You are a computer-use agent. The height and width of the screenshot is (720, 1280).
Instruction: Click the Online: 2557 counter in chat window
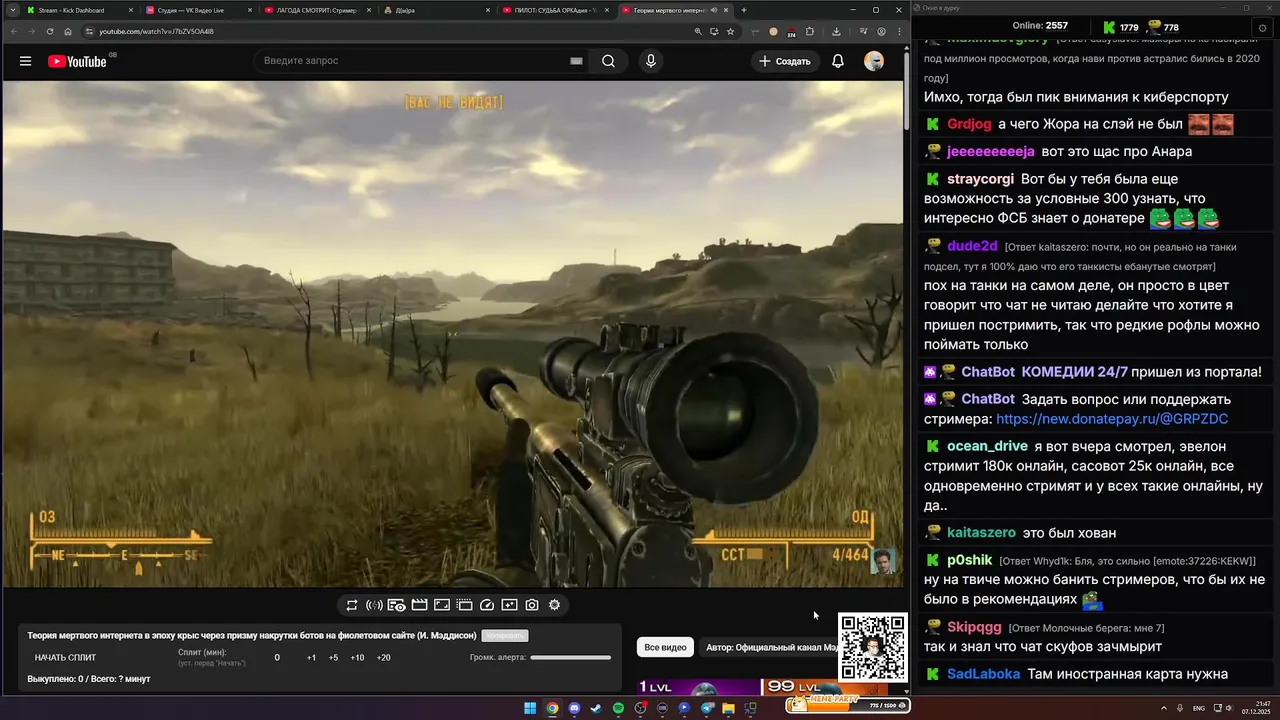(1040, 26)
